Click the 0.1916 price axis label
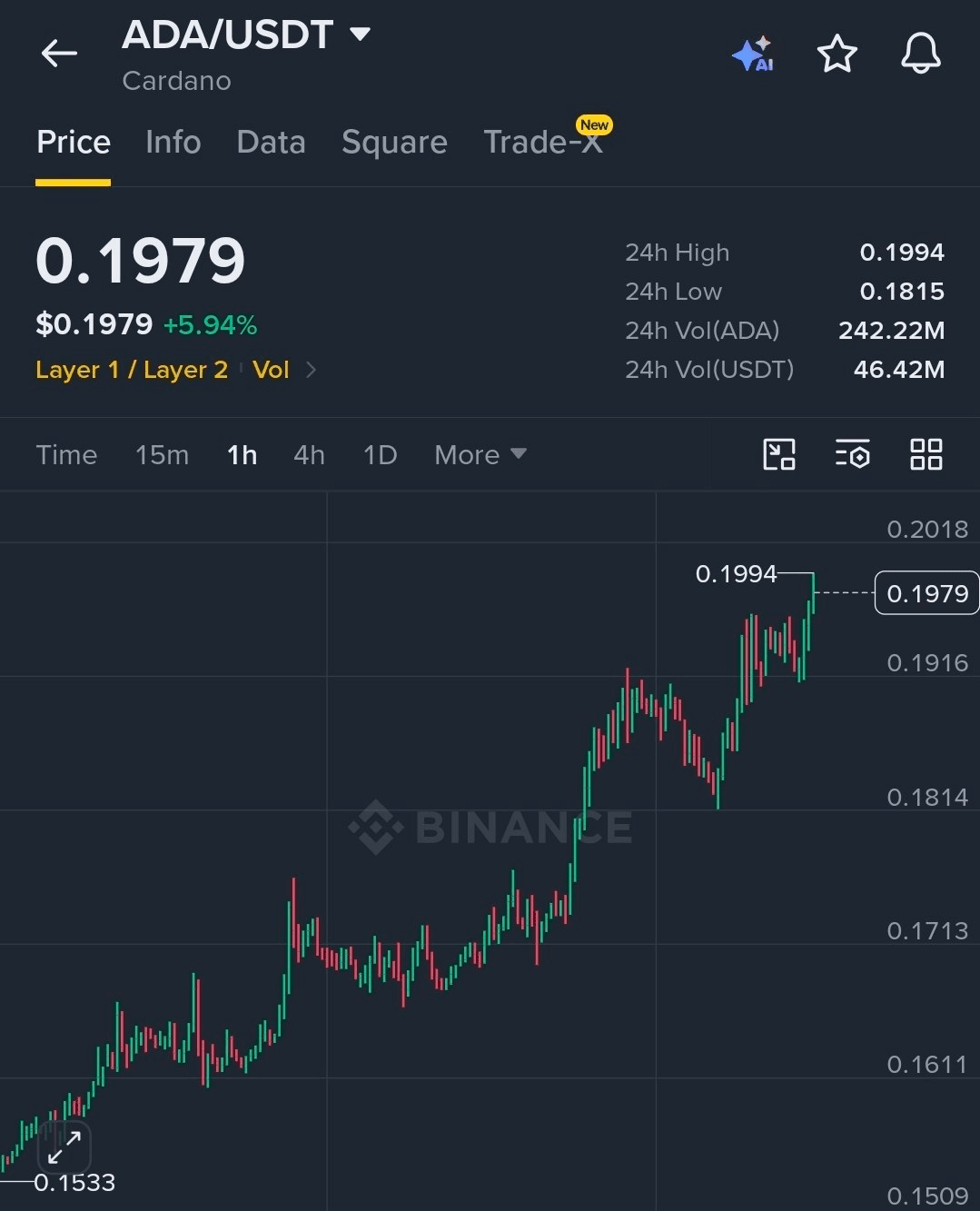Viewport: 980px width, 1211px height. [927, 663]
